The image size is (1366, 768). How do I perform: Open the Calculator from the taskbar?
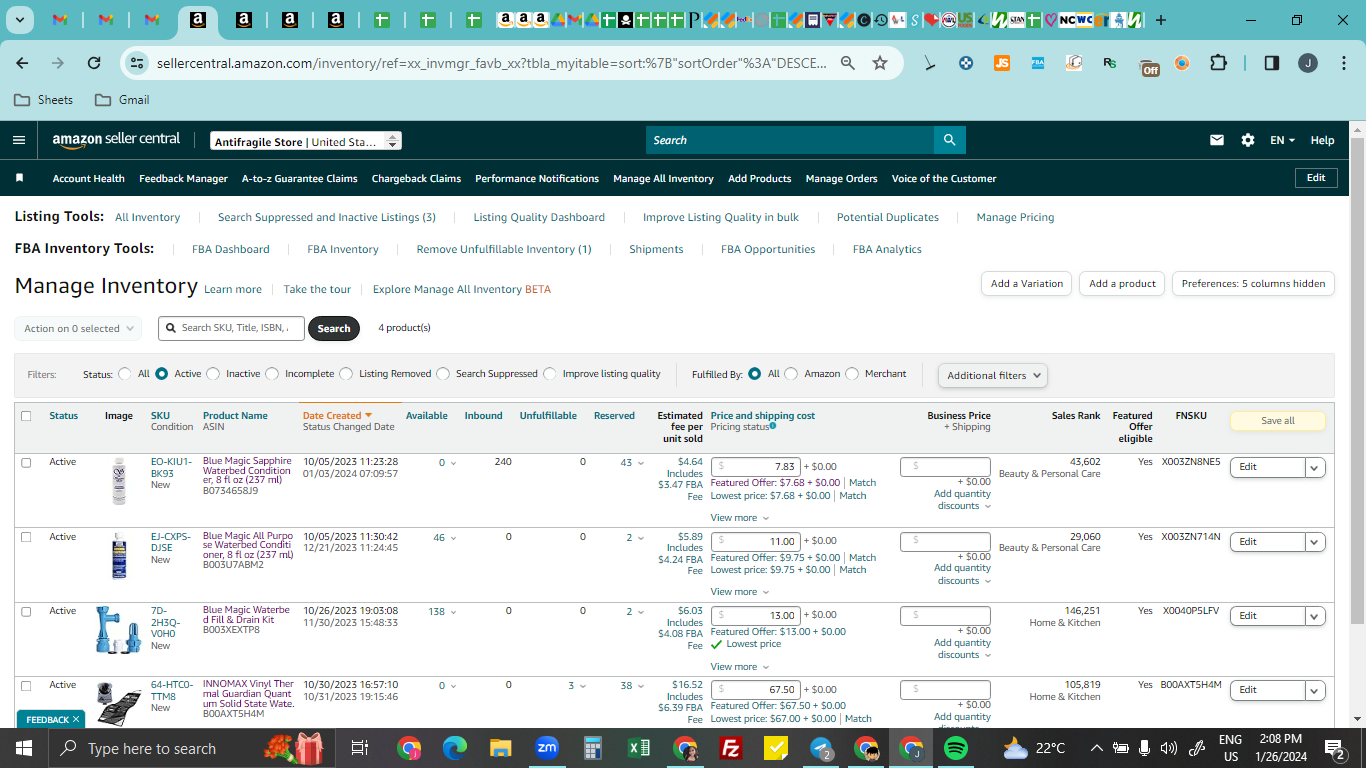click(592, 748)
